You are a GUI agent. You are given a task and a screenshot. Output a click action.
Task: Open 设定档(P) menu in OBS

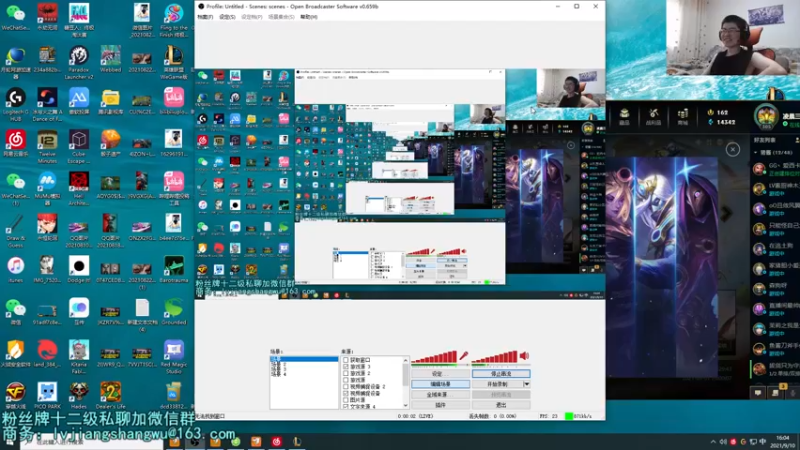[x=252, y=17]
